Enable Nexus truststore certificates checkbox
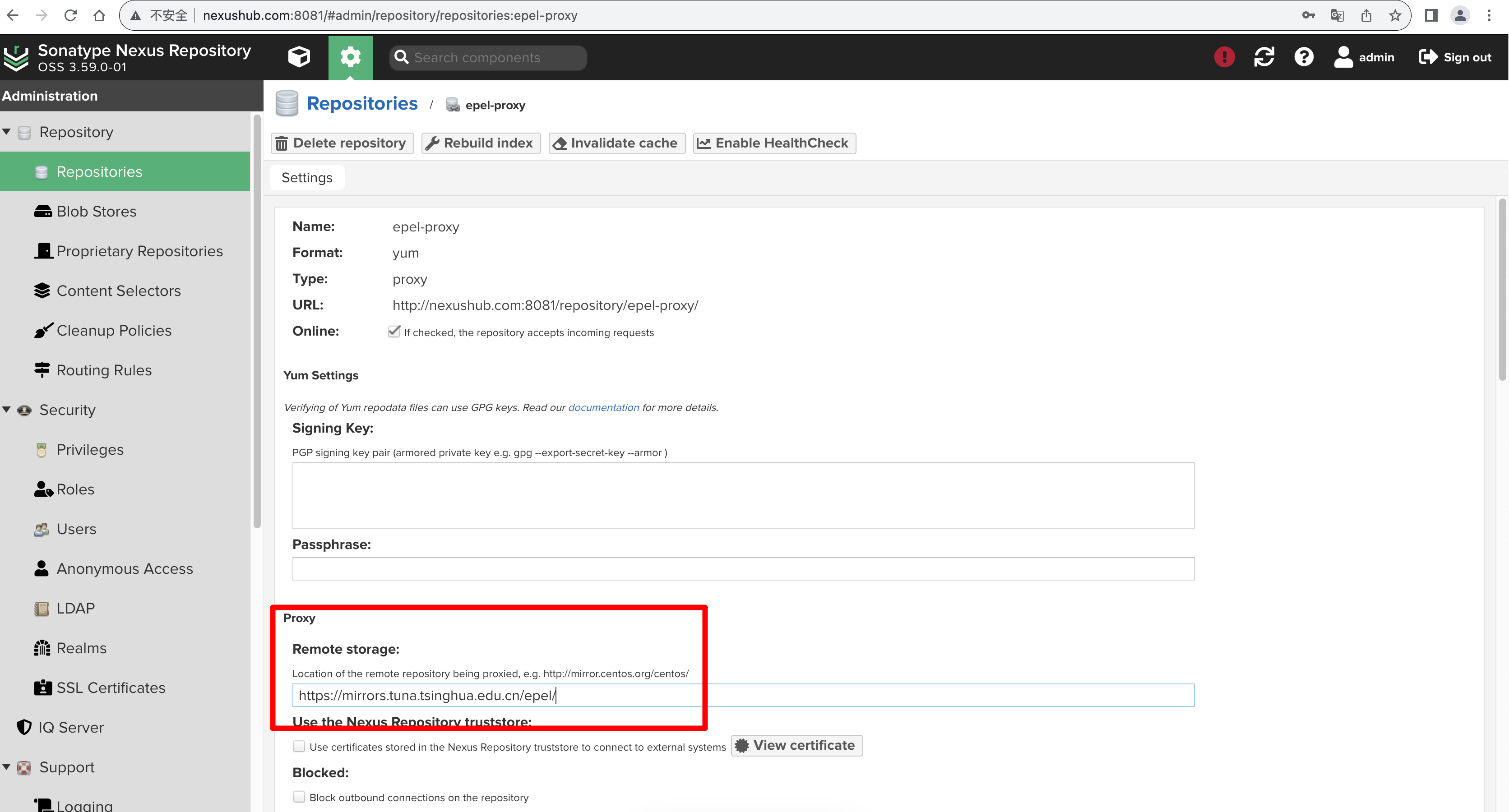Viewport: 1509px width, 812px height. (299, 747)
